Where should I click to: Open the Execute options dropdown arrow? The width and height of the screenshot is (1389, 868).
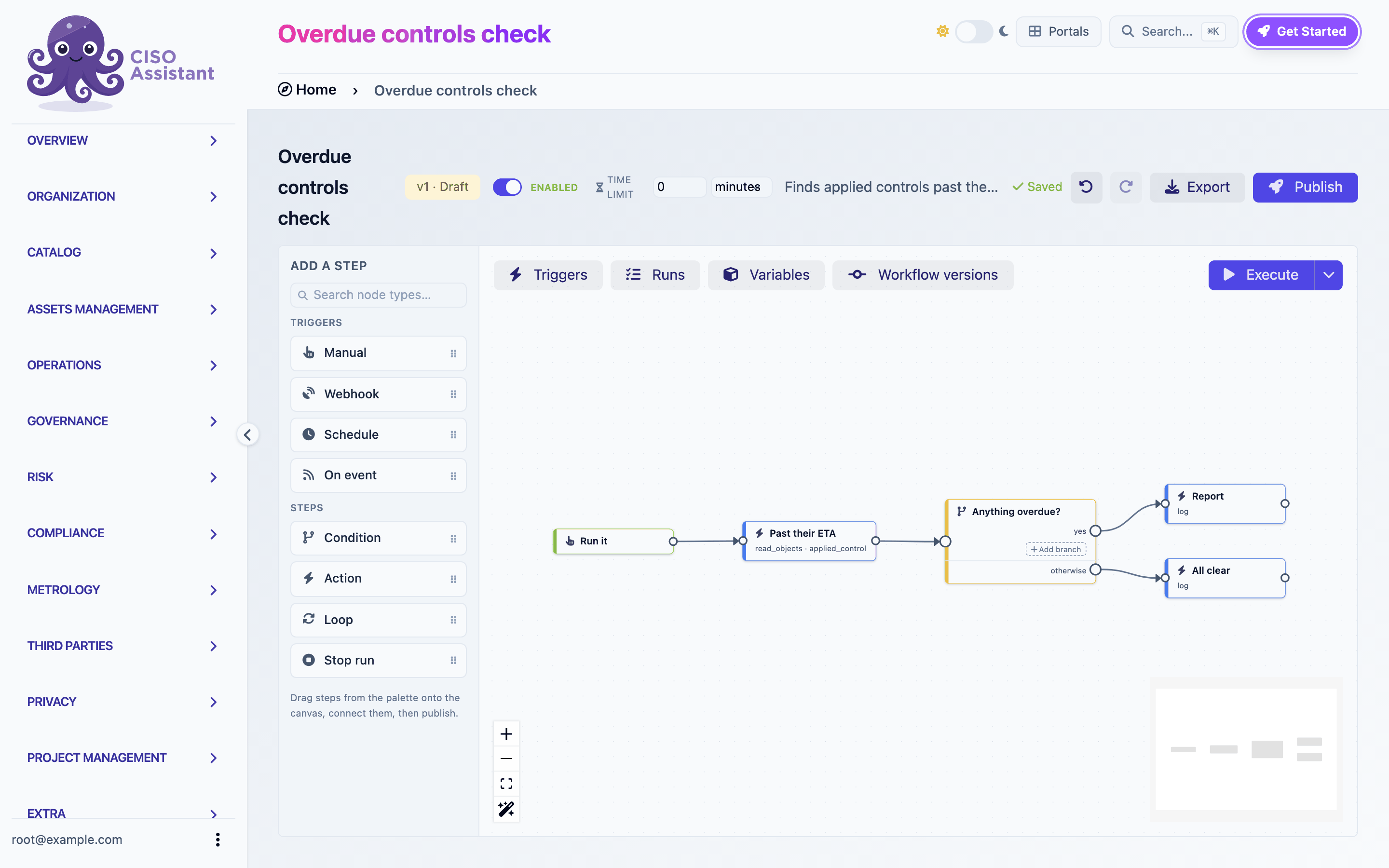(x=1328, y=275)
